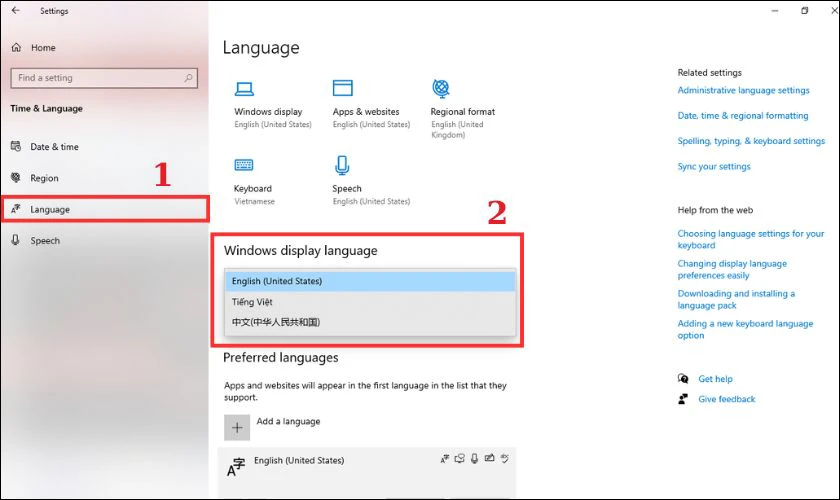Click the handwriting icon on English row
This screenshot has height=500, width=840.
pos(489,458)
